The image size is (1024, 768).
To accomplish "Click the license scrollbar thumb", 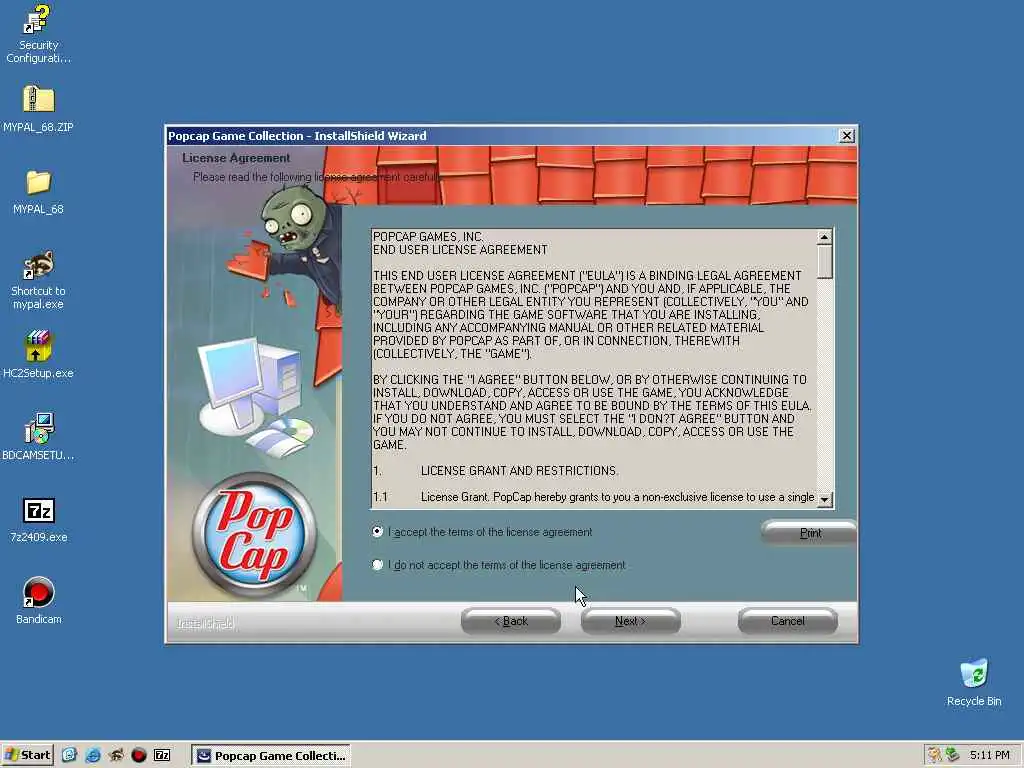I will click(825, 262).
